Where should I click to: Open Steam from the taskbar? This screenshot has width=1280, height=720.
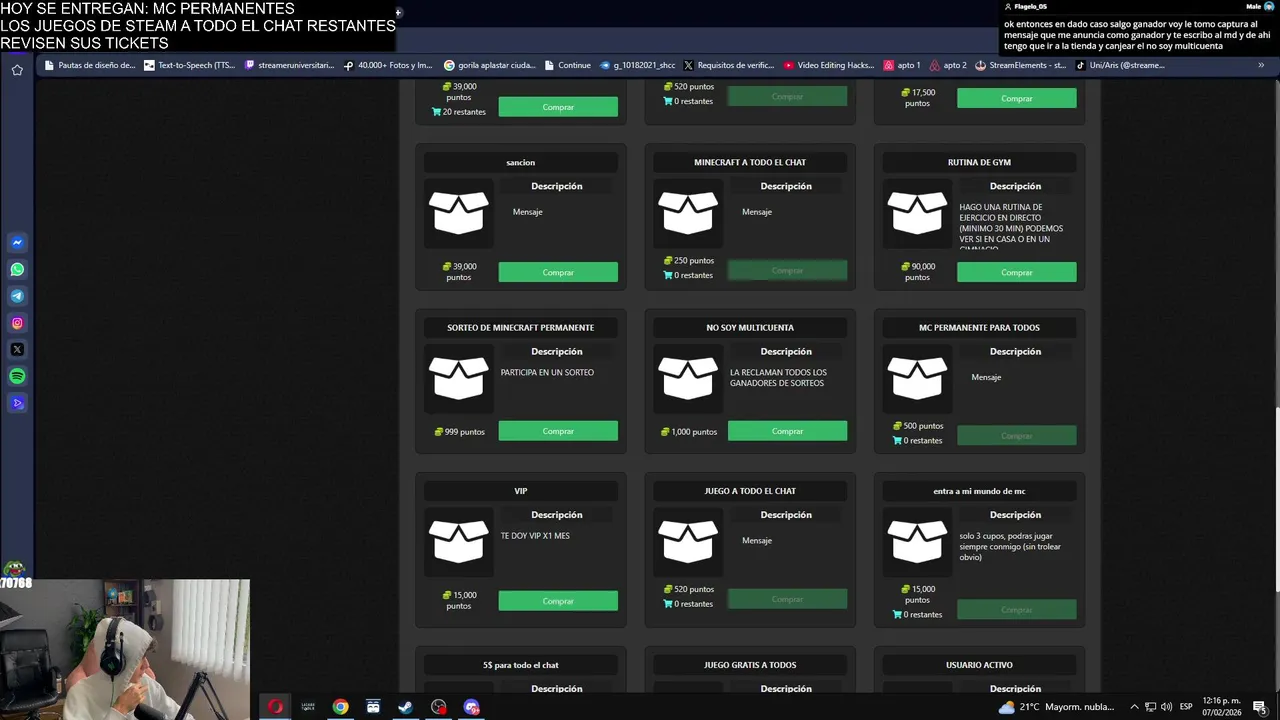[406, 707]
